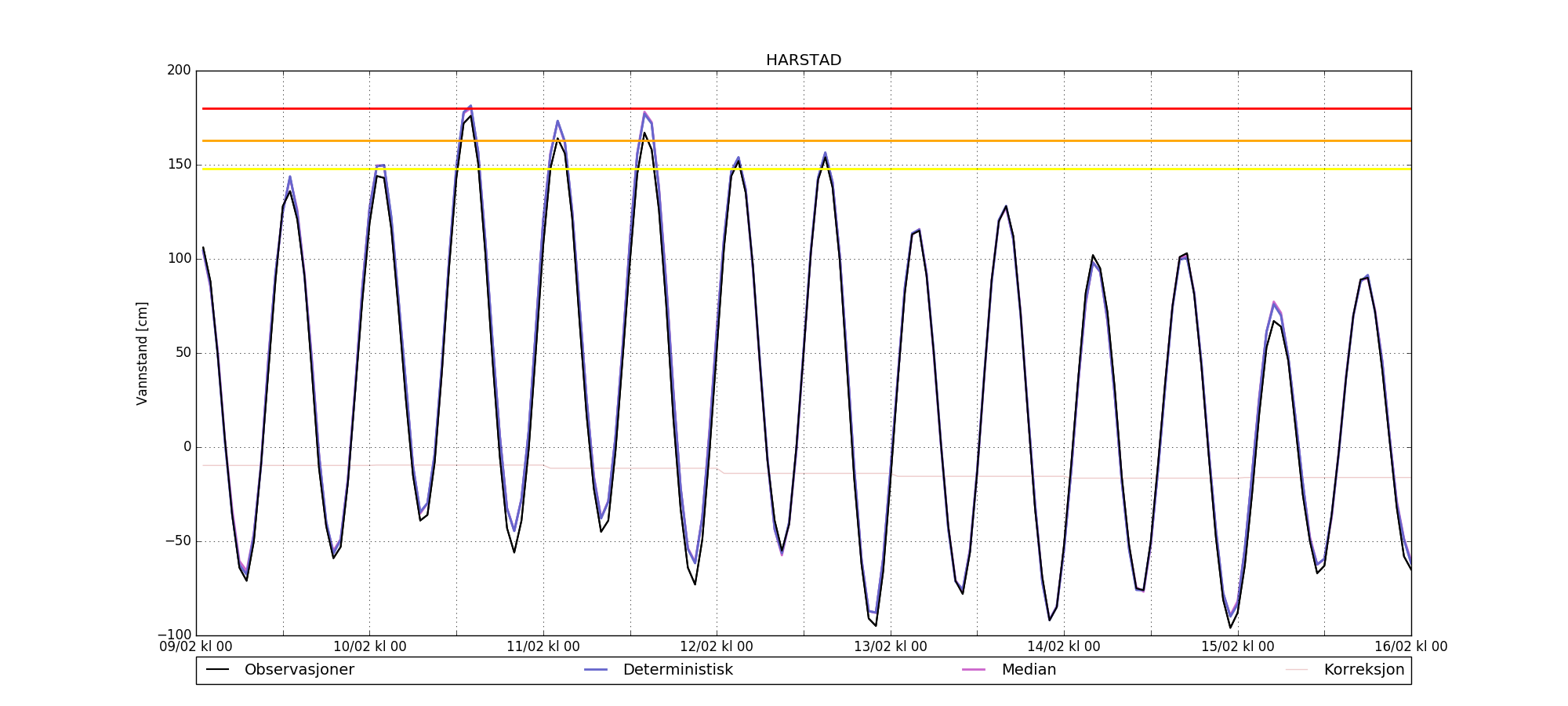
Task: Click the 14/02 kl 00 date tick label
Action: [x=1064, y=647]
